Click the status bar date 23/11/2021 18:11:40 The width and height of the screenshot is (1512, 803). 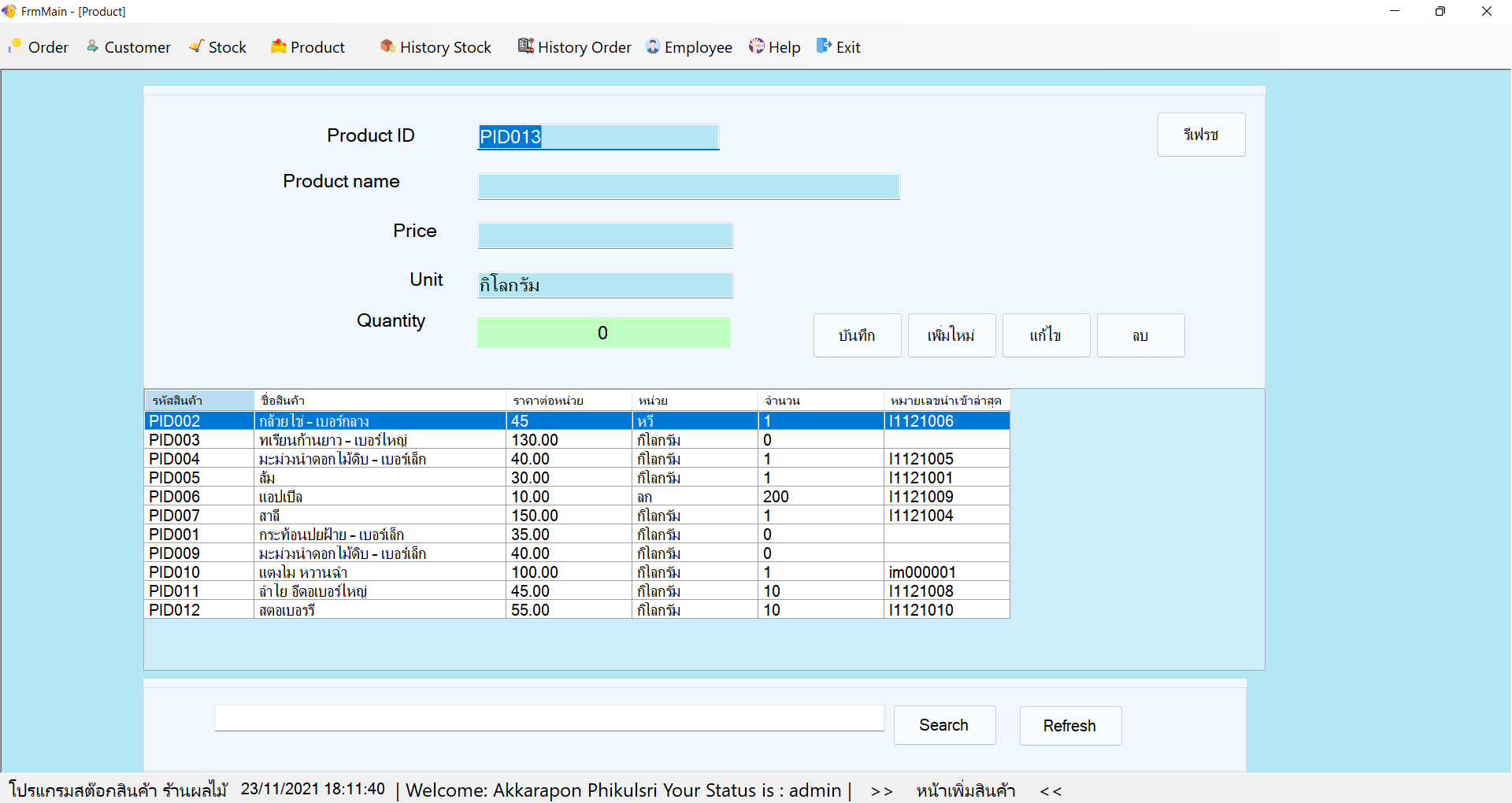coord(313,789)
